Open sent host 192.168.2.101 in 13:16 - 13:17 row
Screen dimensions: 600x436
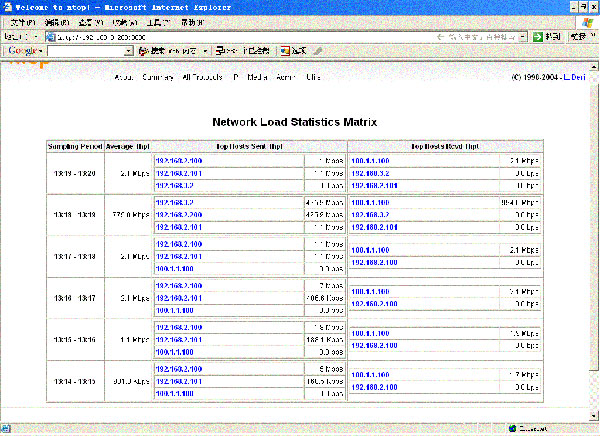coord(179,298)
